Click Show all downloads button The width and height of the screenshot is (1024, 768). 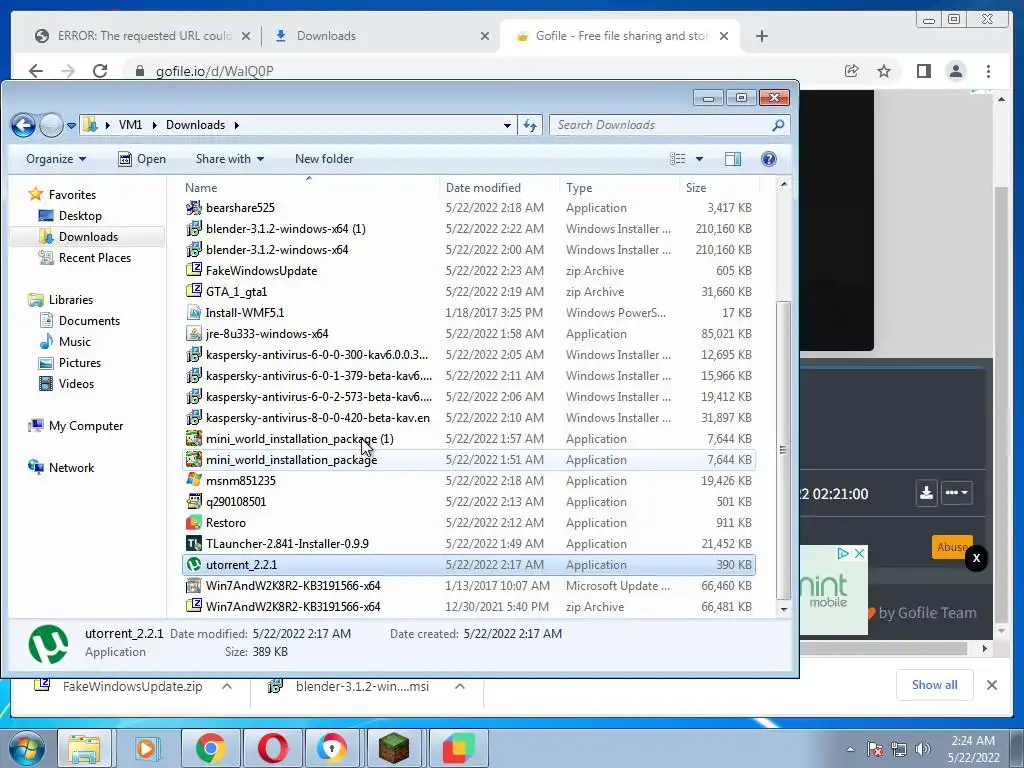click(x=935, y=684)
